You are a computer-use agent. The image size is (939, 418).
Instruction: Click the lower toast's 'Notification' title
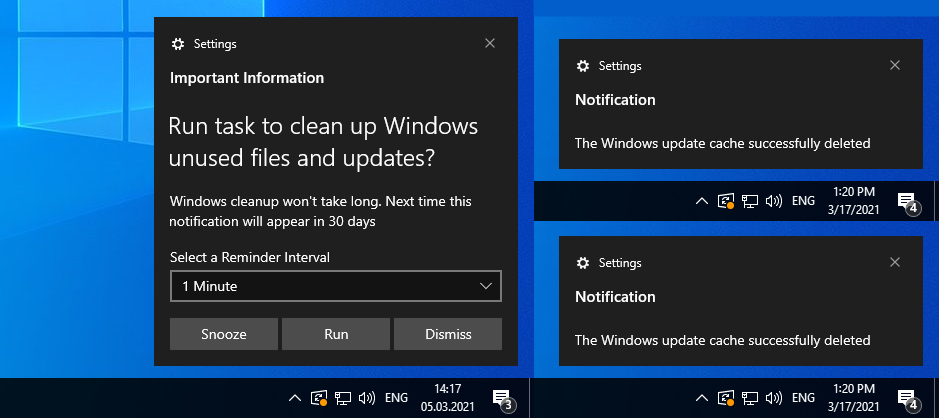coord(615,296)
